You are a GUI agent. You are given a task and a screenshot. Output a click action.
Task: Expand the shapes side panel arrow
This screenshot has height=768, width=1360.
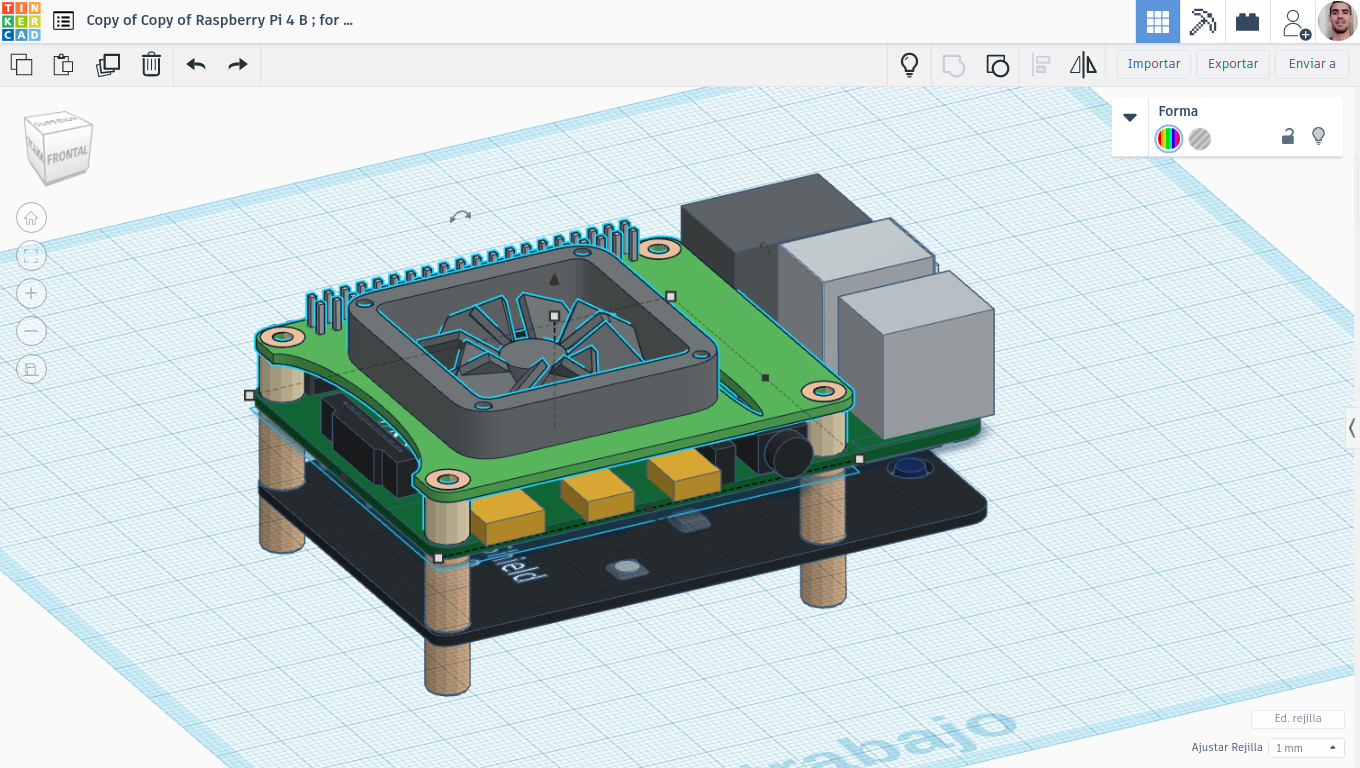[1352, 428]
